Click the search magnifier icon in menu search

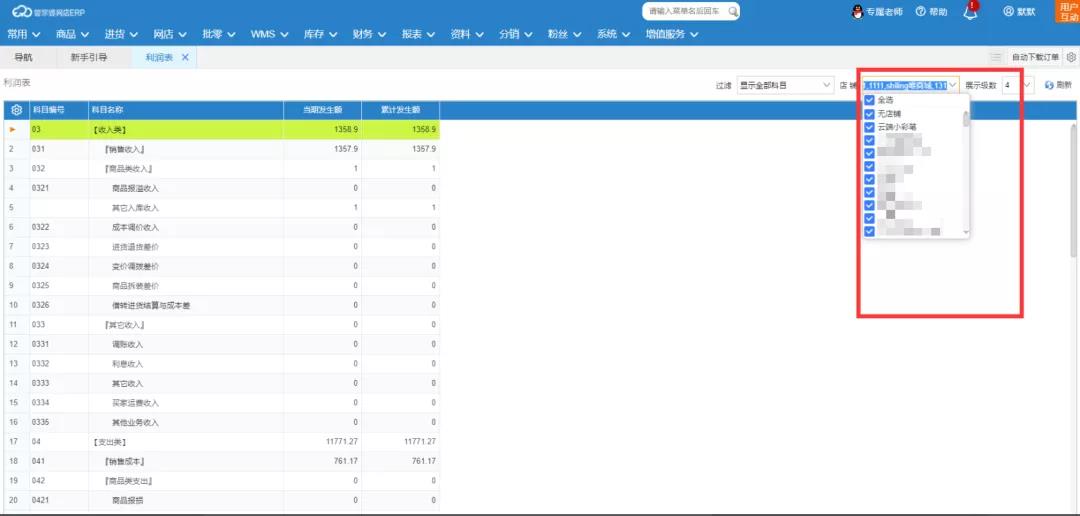coord(733,12)
